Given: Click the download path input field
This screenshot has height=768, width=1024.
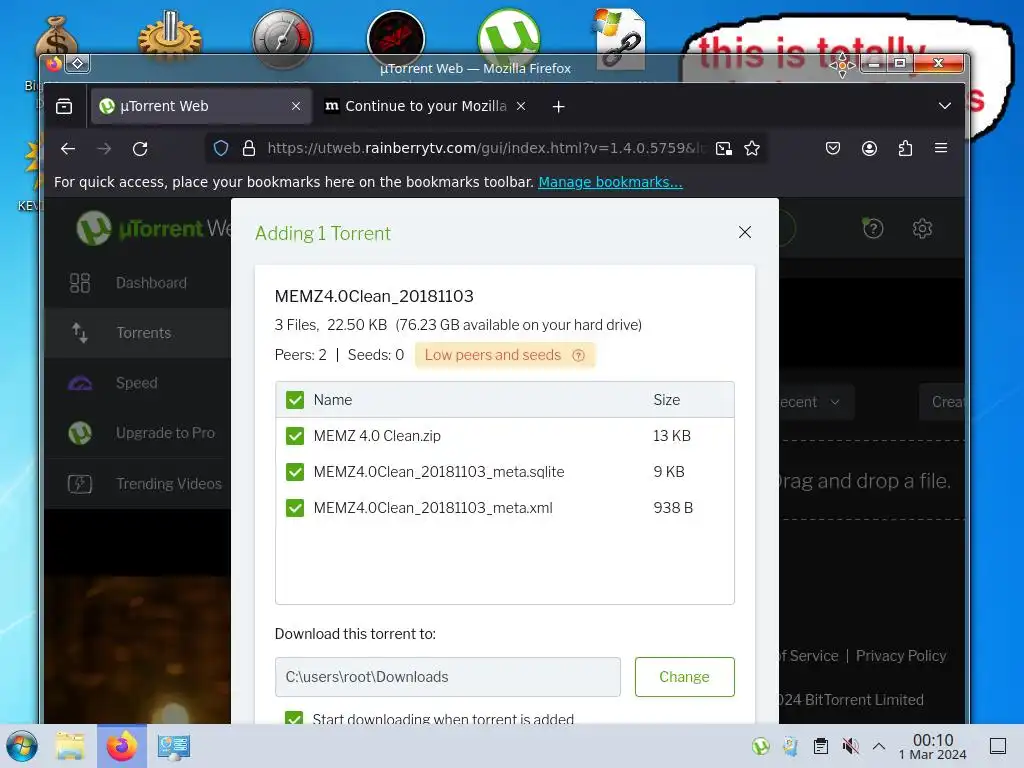Looking at the screenshot, I should 447,677.
